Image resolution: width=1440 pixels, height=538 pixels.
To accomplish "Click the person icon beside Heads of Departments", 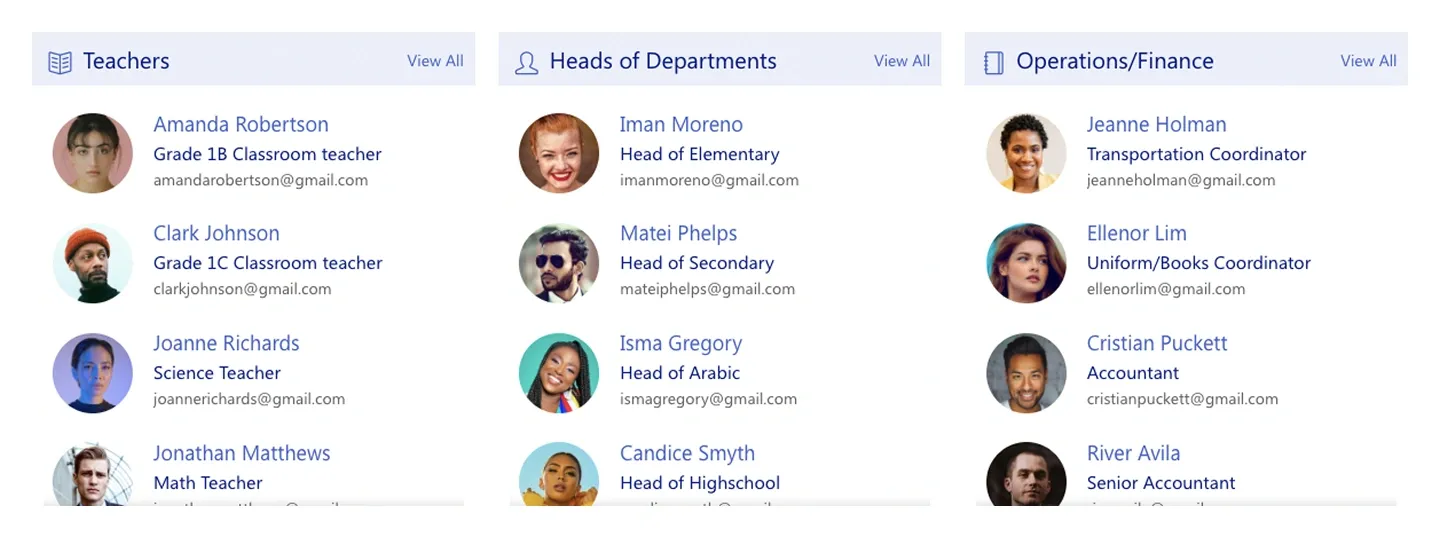I will click(526, 63).
